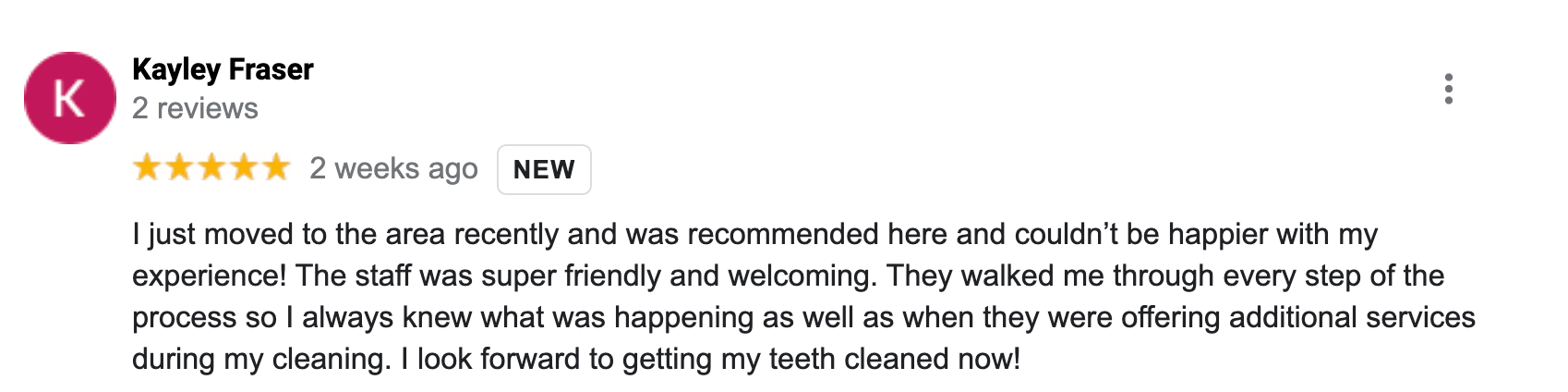This screenshot has height=392, width=1568.
Task: Click the line starting "during my cleaning"
Action: (x=574, y=360)
